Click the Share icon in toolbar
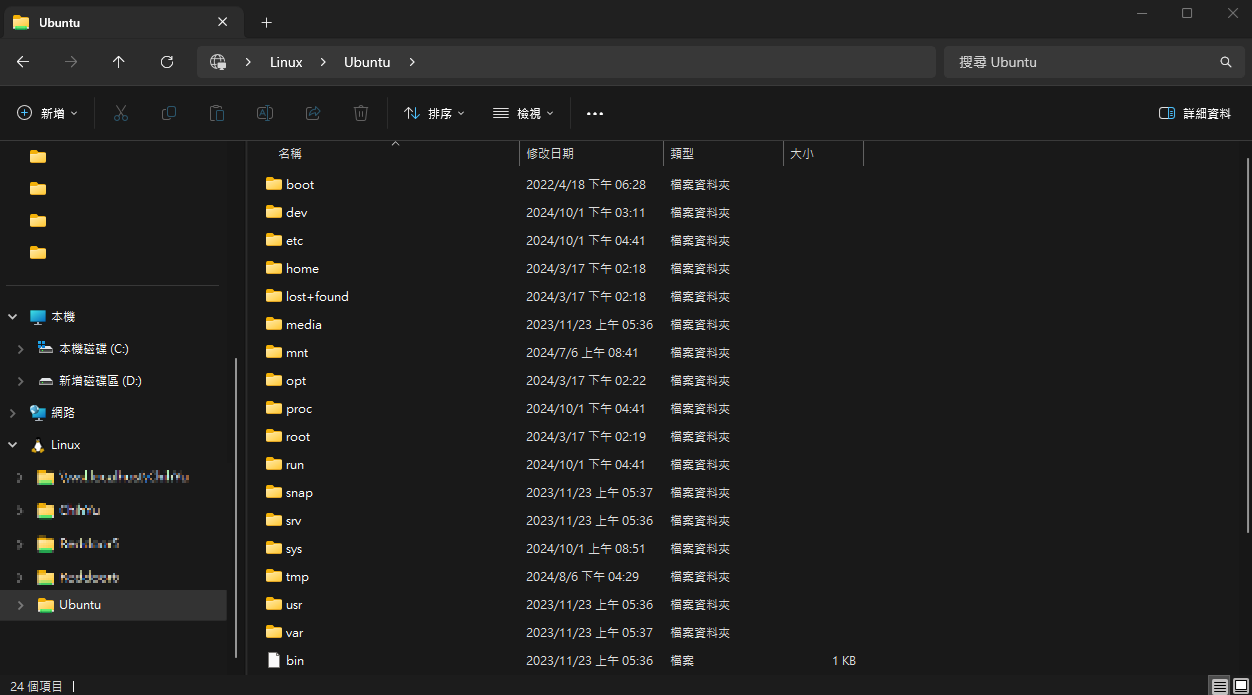 313,114
